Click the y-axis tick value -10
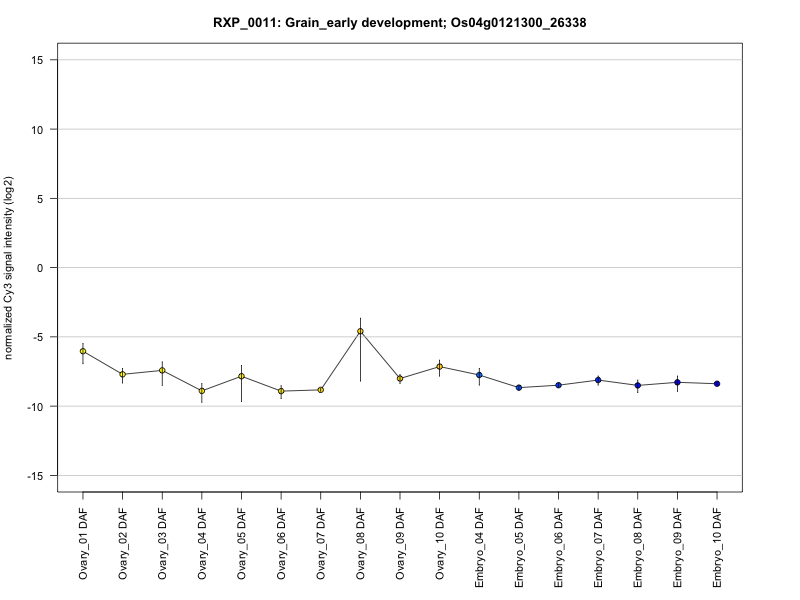Screen dimensions: 800x600 point(35,407)
